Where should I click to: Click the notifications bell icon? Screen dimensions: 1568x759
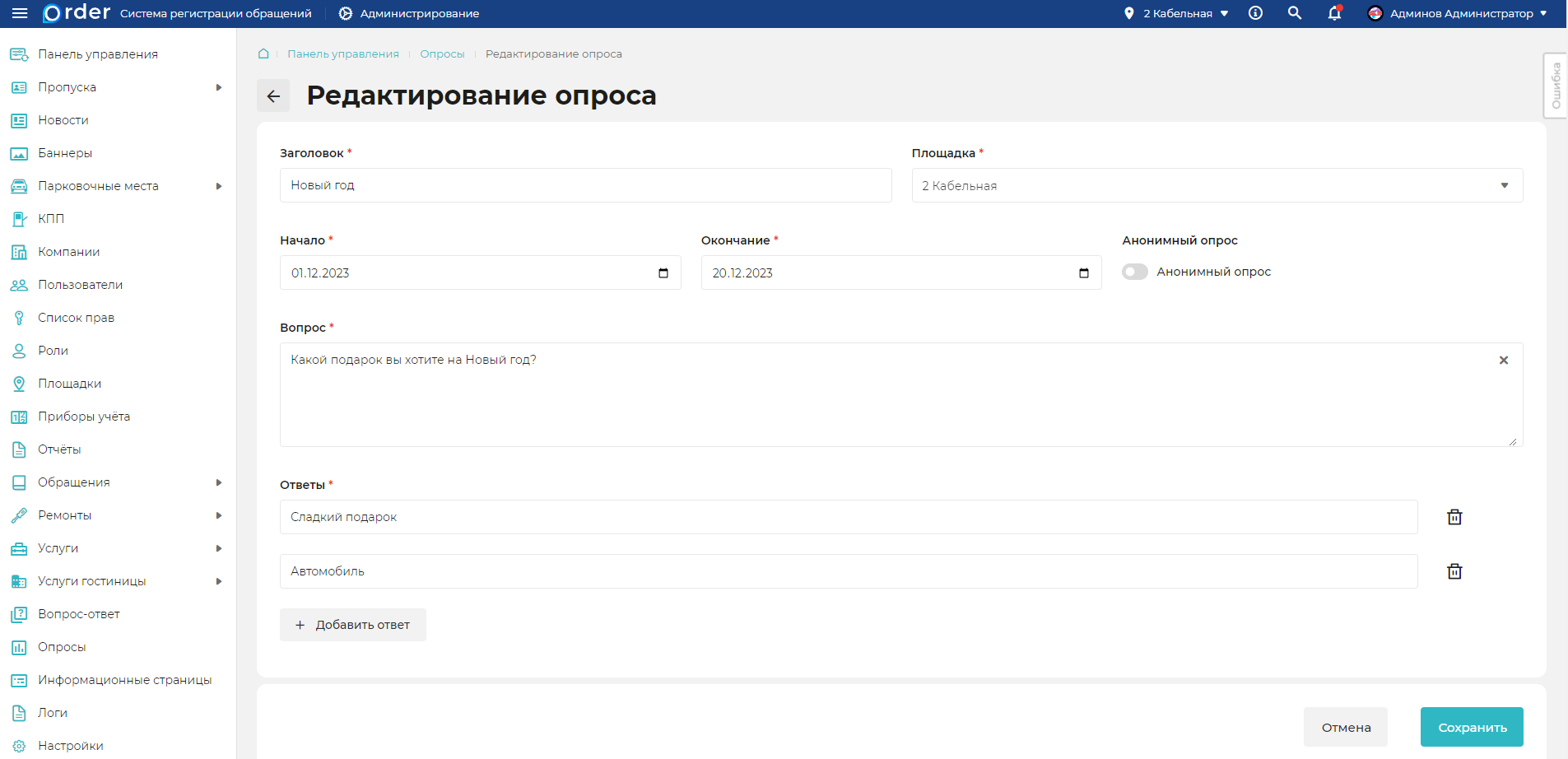(1333, 13)
